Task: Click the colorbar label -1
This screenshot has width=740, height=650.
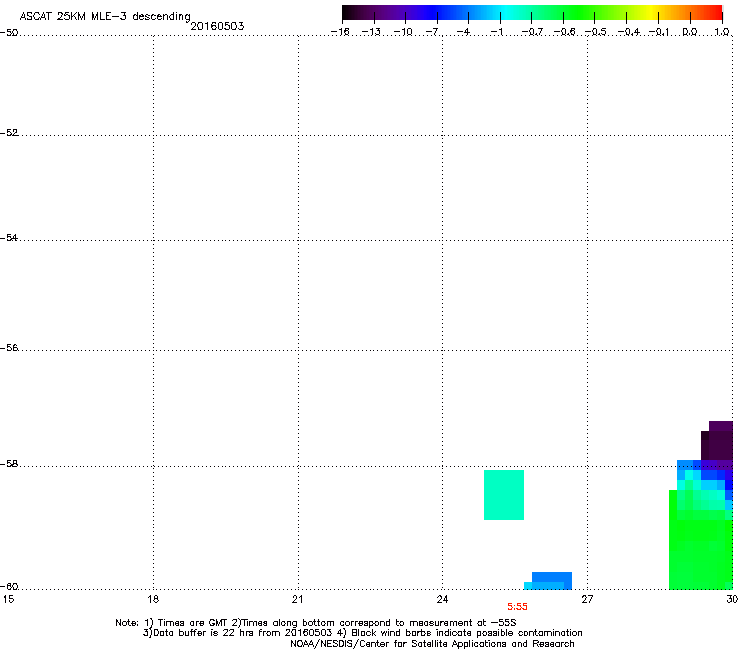Action: point(496,32)
